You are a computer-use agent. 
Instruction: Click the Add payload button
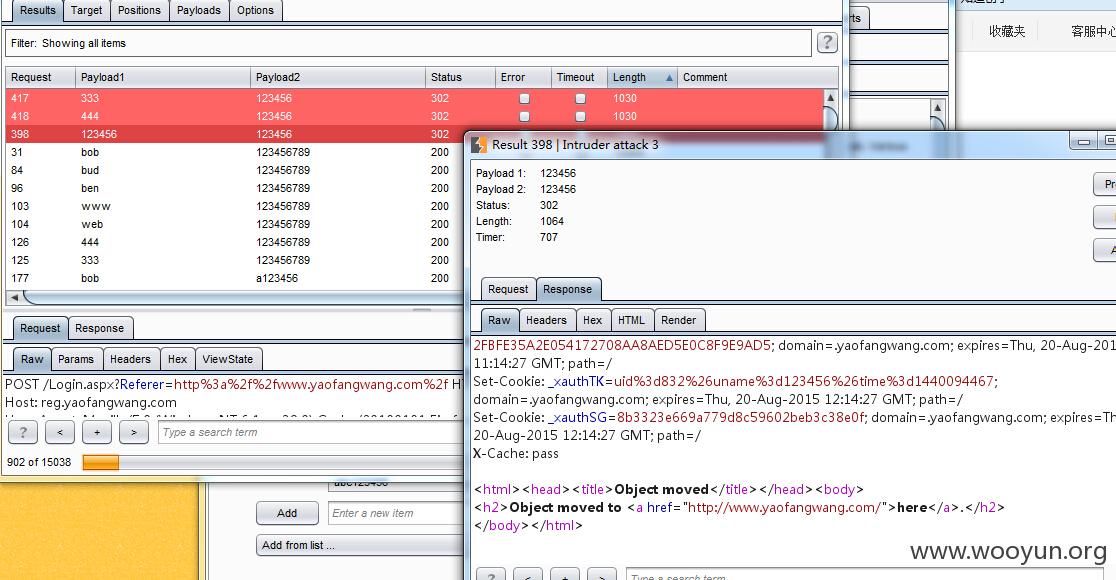pyautogui.click(x=287, y=513)
